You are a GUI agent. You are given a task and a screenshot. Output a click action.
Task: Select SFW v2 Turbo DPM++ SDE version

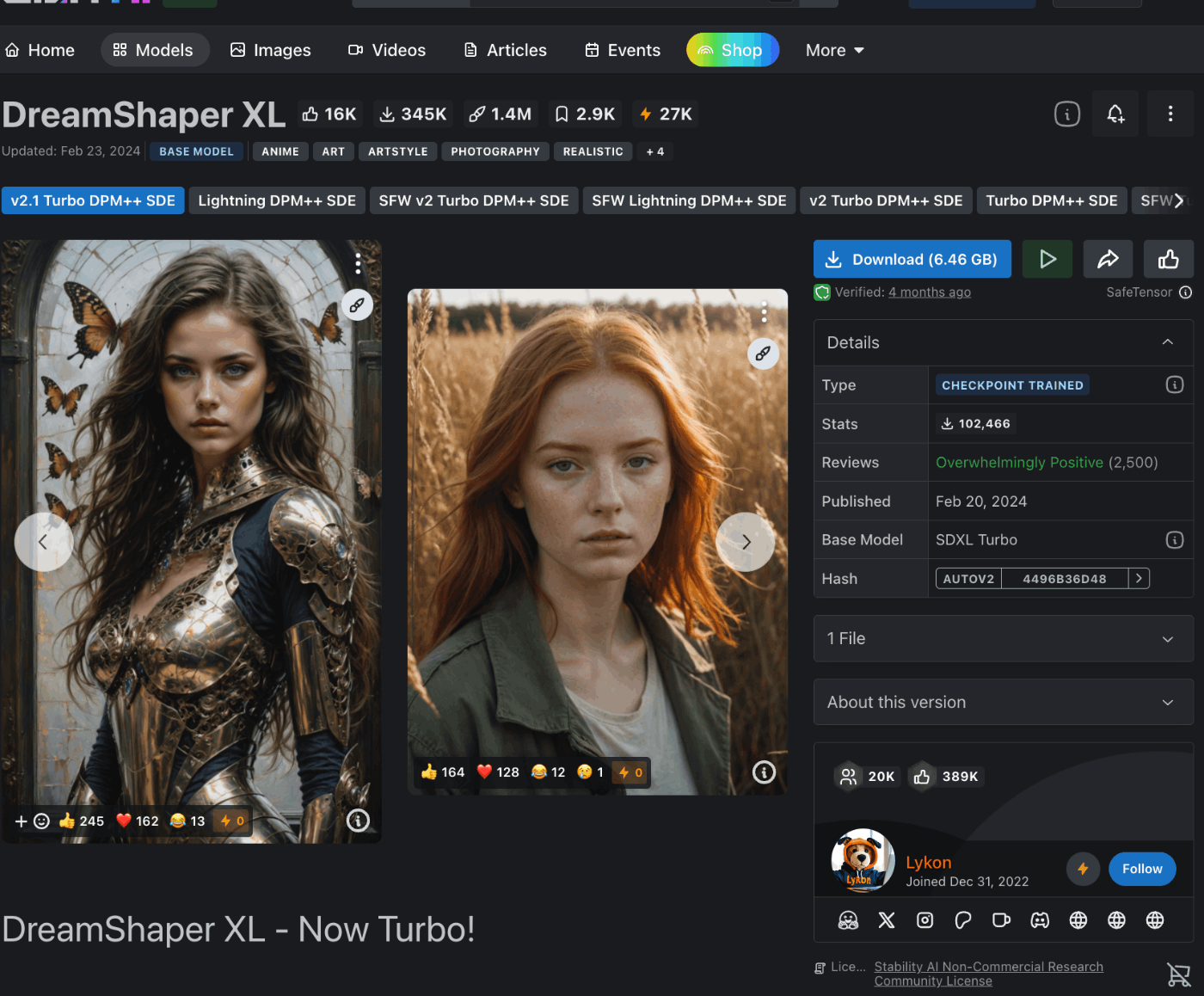[x=474, y=200]
